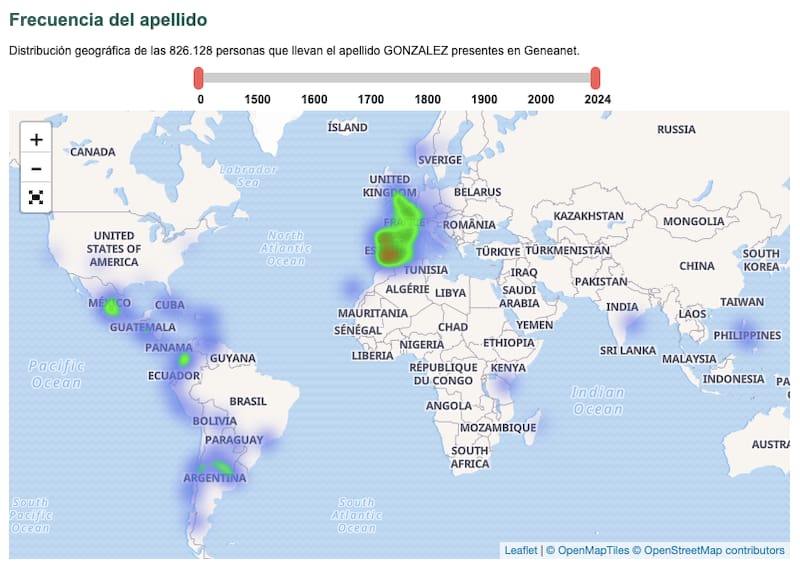Zoom out on the map

(36, 169)
